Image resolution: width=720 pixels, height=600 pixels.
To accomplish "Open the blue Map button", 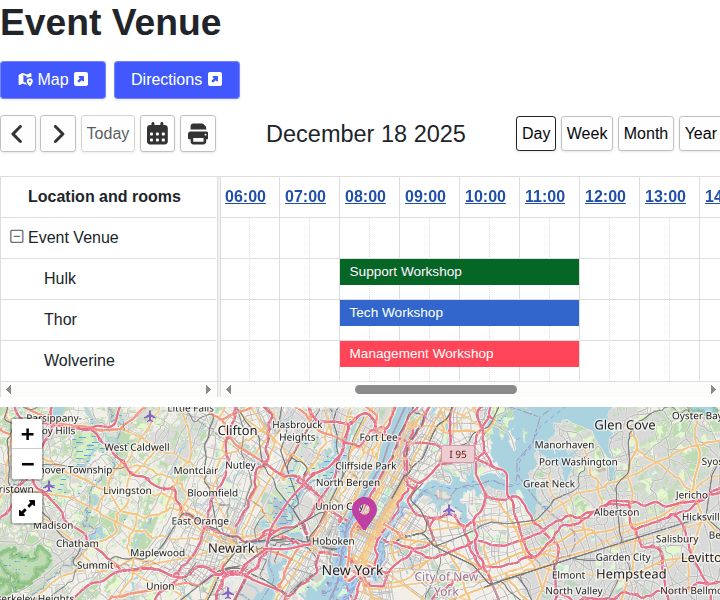I will pyautogui.click(x=53, y=80).
